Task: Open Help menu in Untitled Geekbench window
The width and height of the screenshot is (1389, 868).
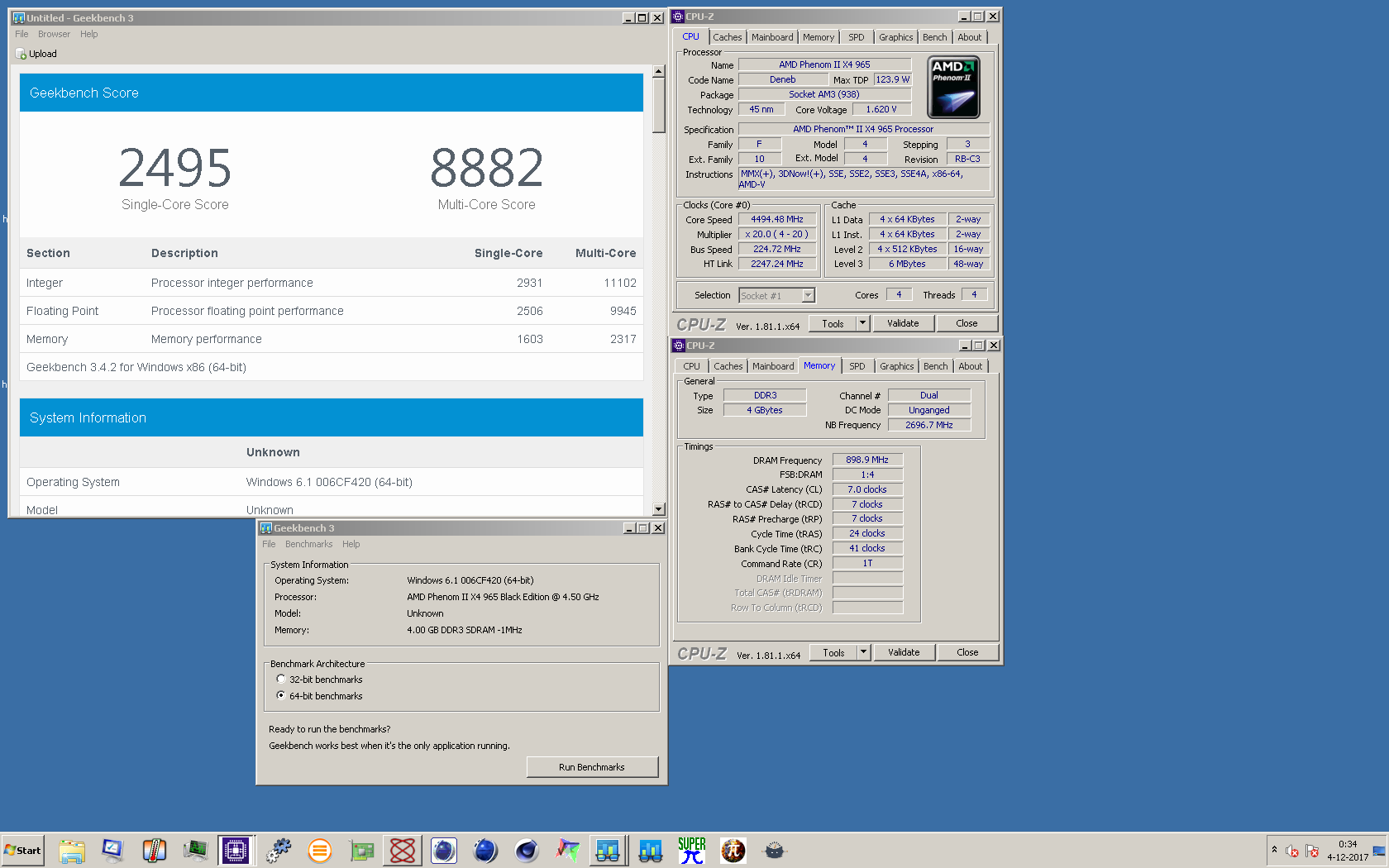Action: (x=88, y=34)
